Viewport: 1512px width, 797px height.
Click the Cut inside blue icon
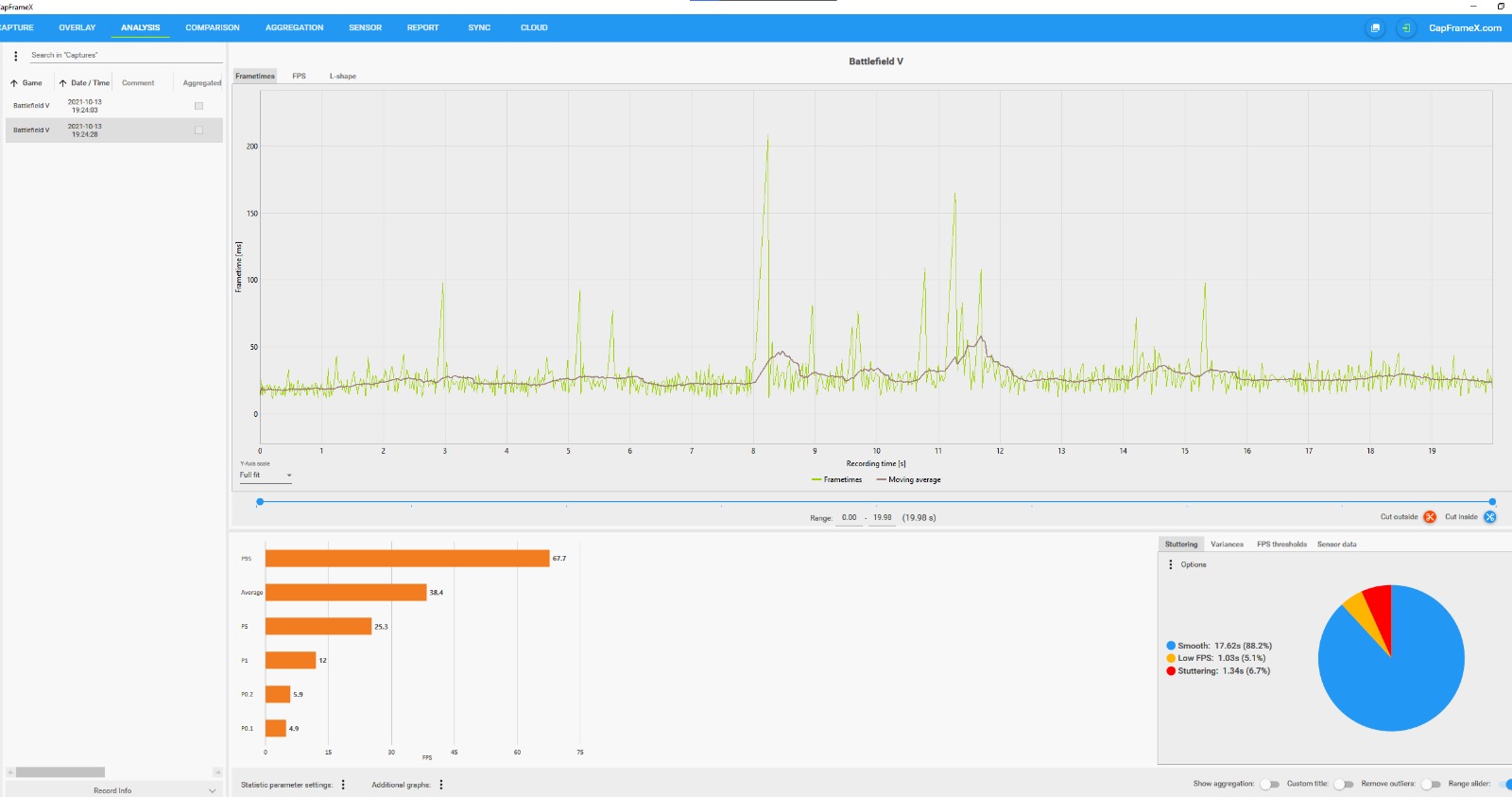click(1490, 517)
